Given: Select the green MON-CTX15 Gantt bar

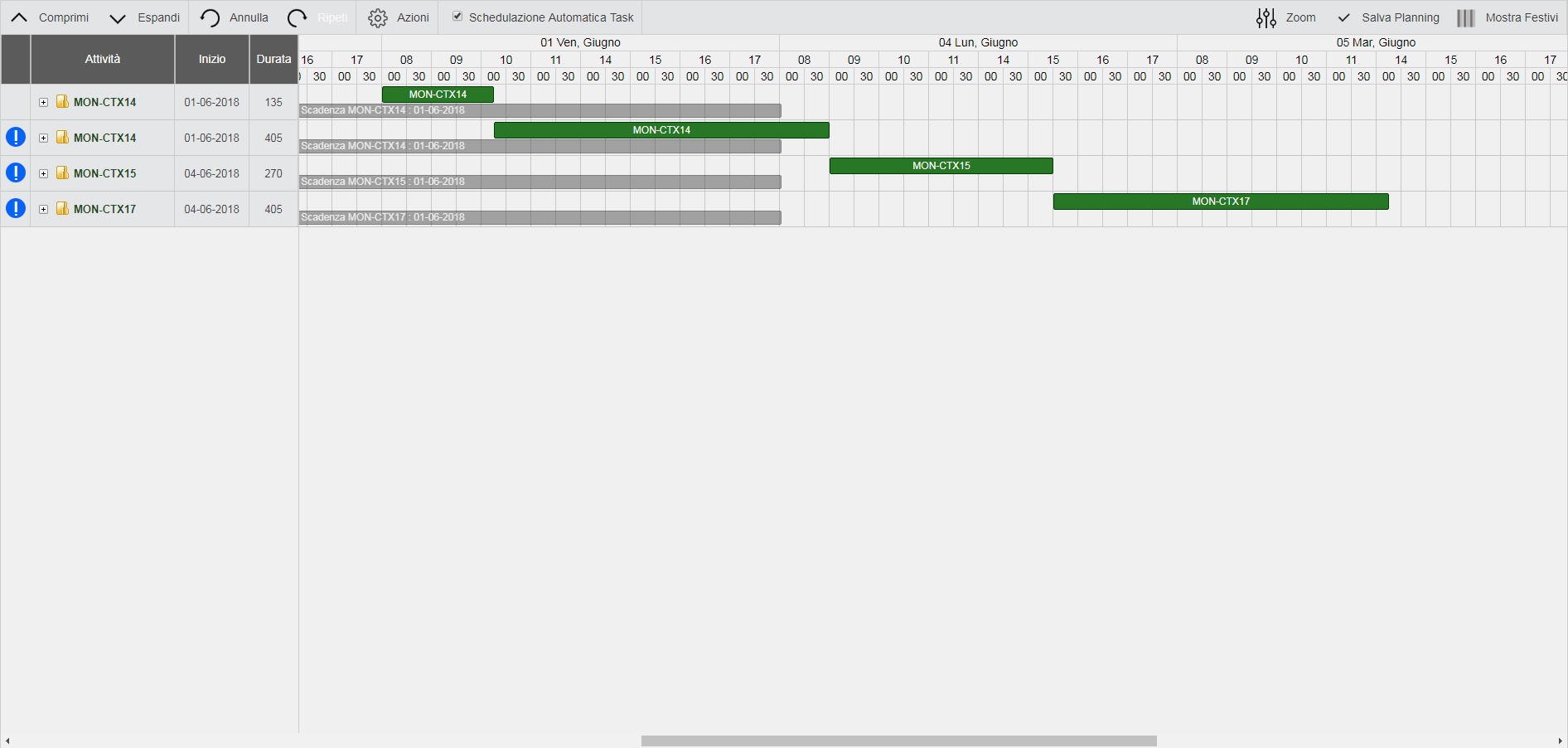Looking at the screenshot, I should [x=941, y=166].
